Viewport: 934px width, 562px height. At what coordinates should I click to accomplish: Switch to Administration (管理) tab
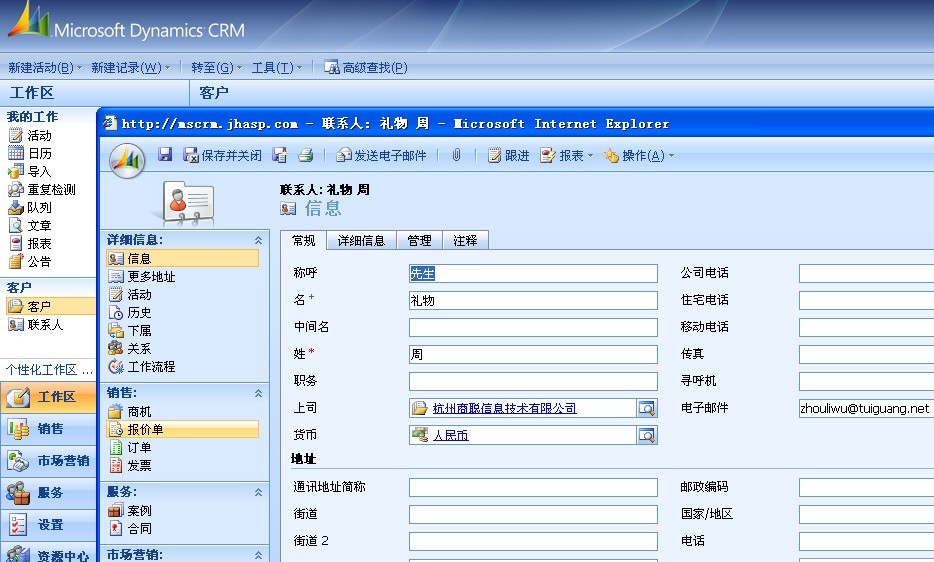click(419, 240)
